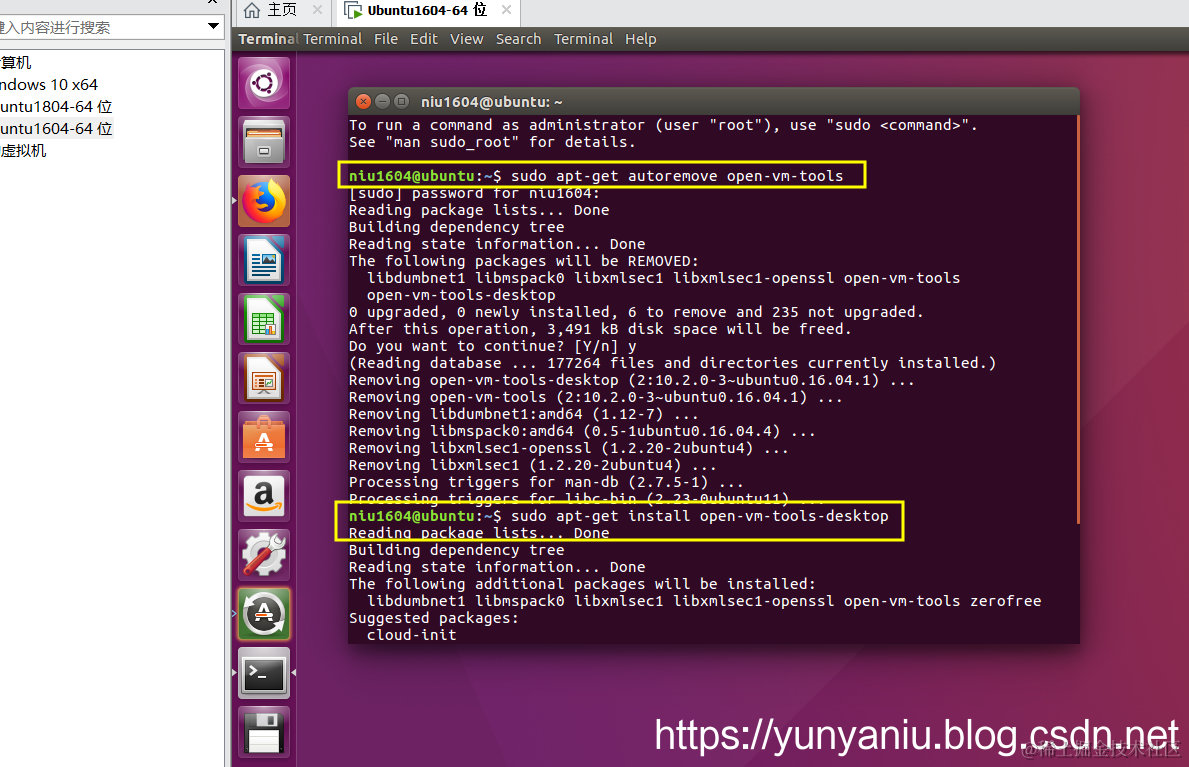The image size is (1189, 767).
Task: Close the Ubuntu1604-64 位 tab
Action: coord(507,10)
